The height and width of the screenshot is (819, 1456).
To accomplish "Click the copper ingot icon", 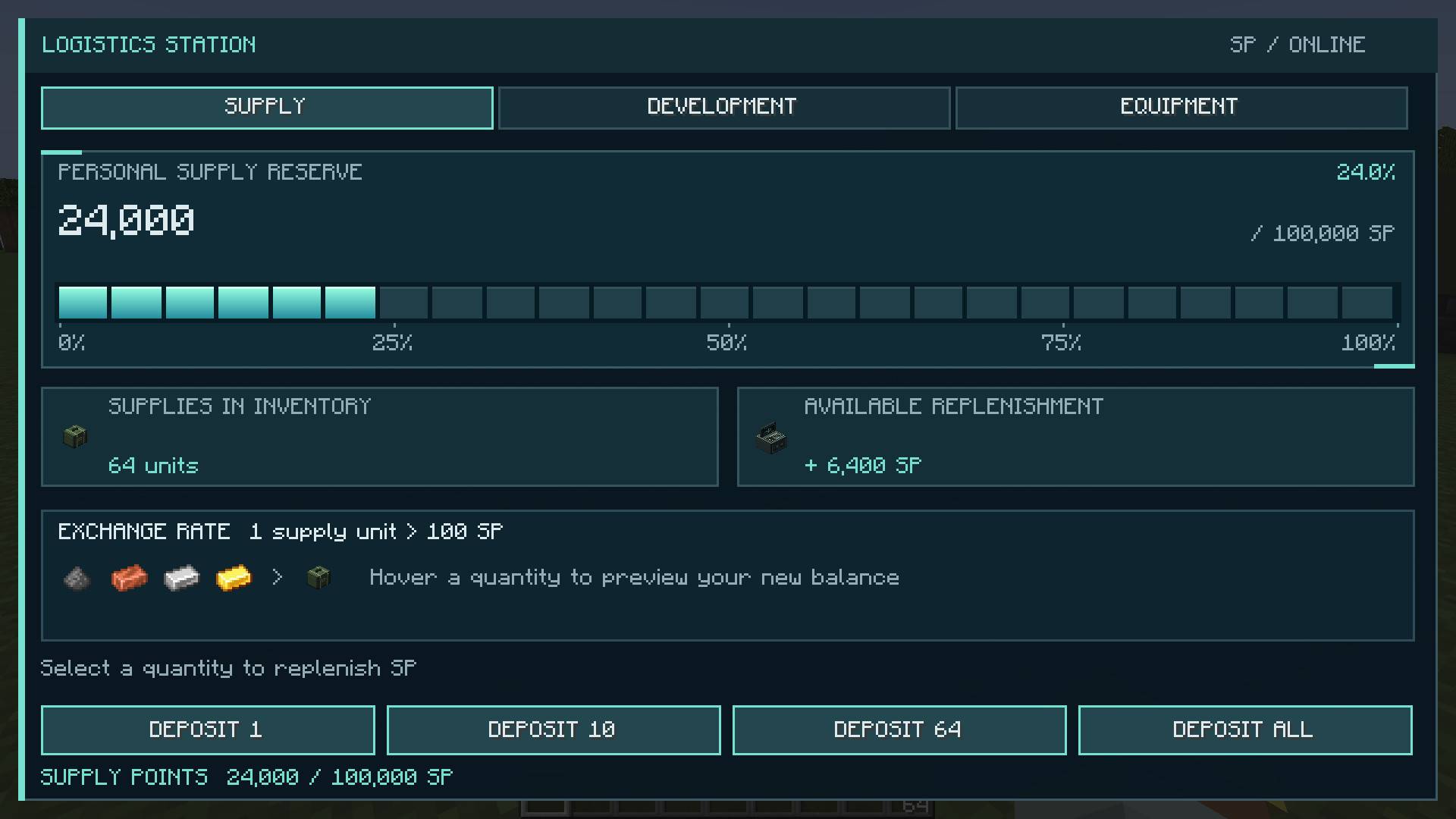I will coord(129,578).
